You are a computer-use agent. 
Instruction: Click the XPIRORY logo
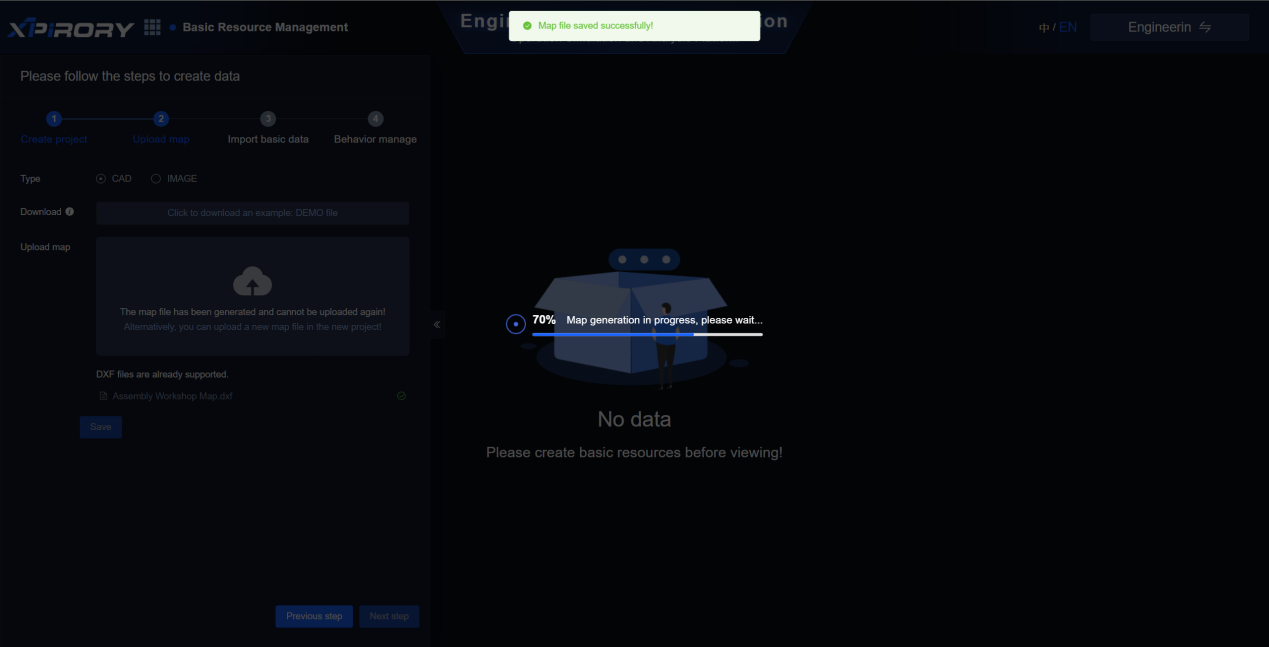coord(71,28)
